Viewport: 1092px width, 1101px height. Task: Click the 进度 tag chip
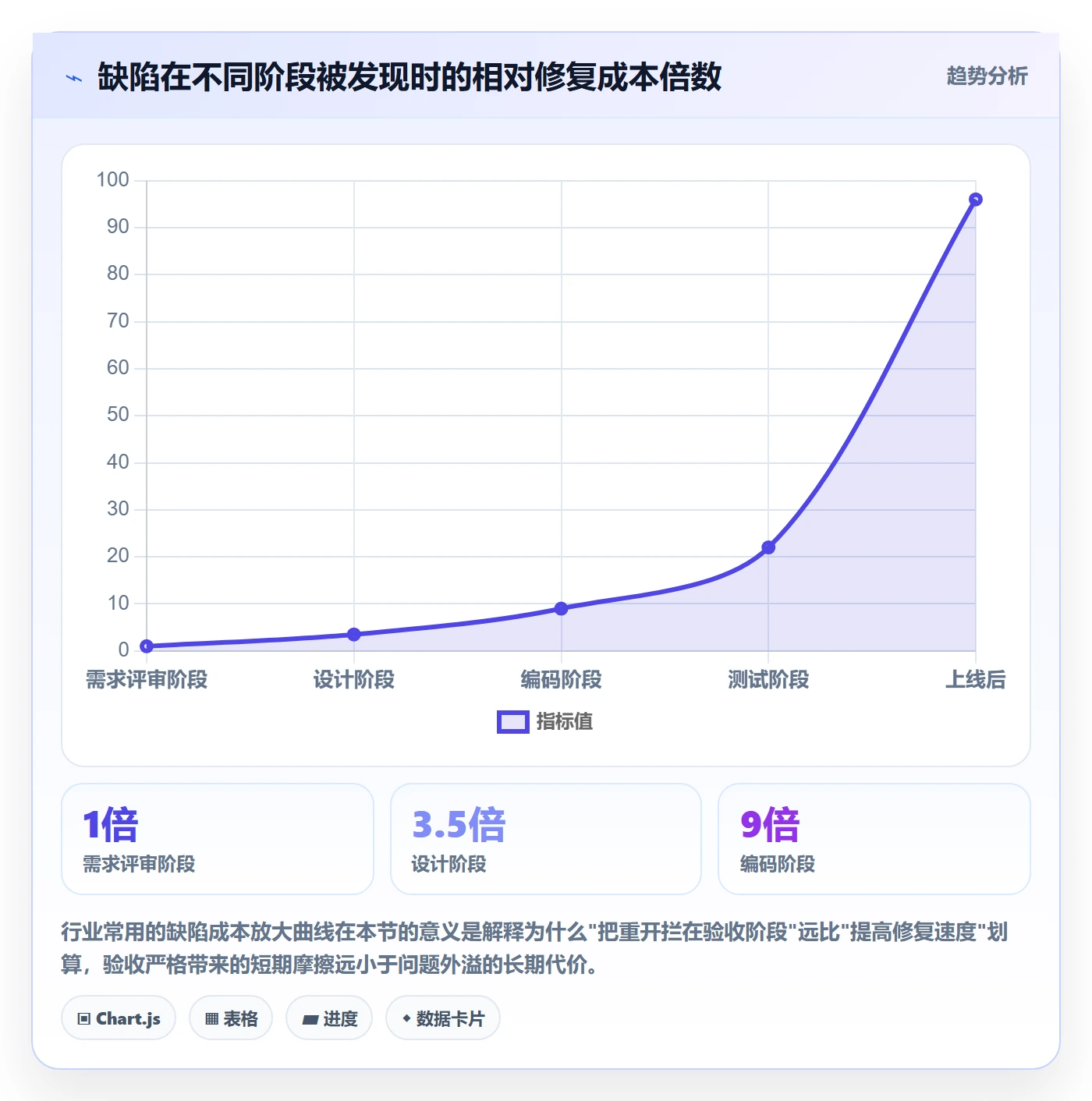329,1018
